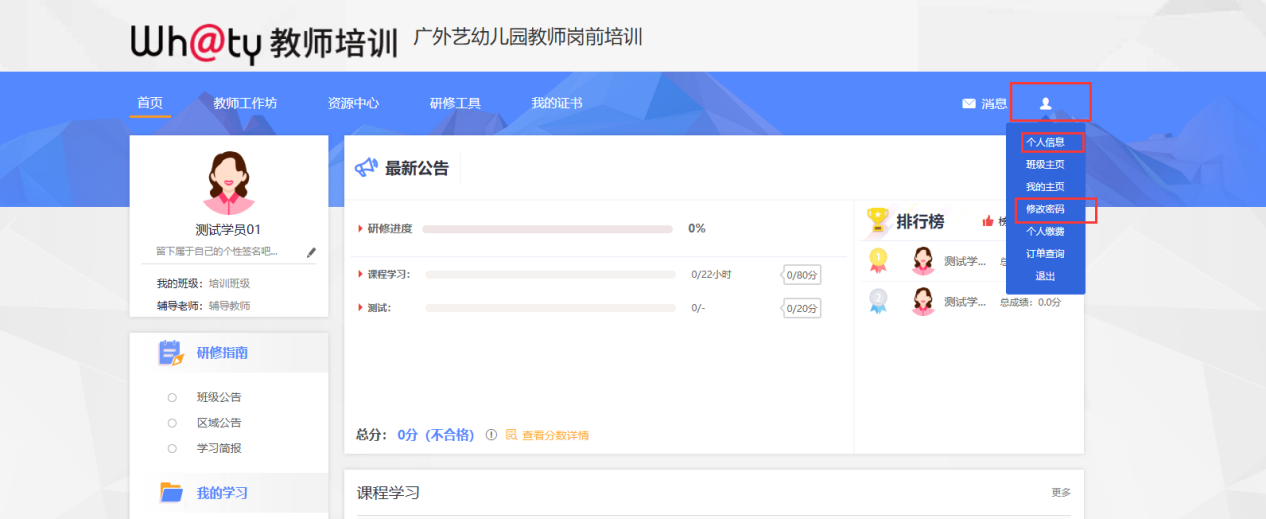Screen dimensions: 1266x519
Task: Click the 总成绩:0.0分 leaderboard score
Action: click(1031, 302)
